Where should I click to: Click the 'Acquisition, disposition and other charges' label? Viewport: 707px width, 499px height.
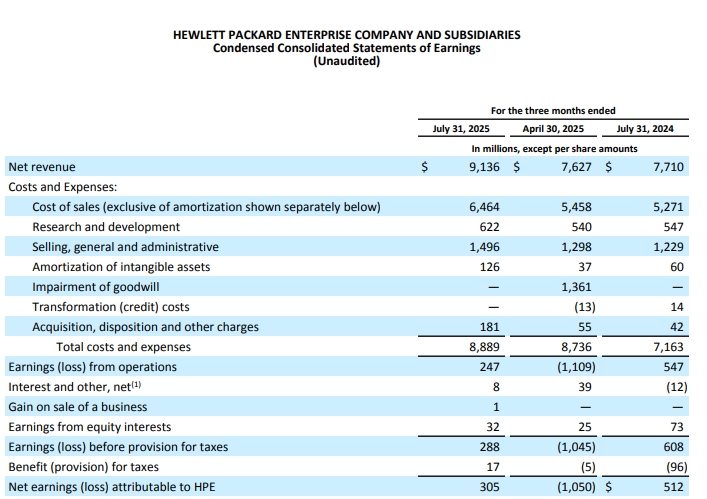(x=145, y=327)
